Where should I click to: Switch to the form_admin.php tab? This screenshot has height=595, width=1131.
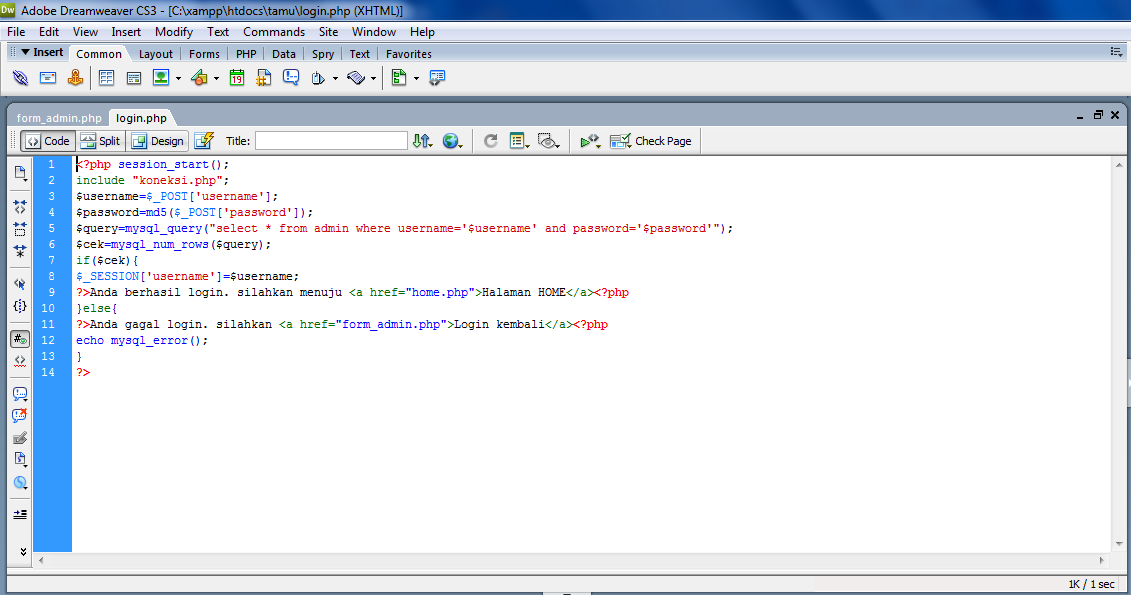57,117
